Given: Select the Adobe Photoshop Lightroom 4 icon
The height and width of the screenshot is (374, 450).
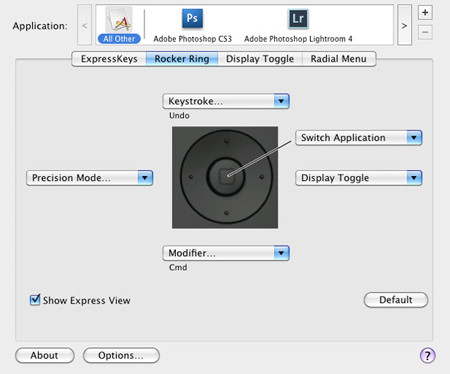Looking at the screenshot, I should coord(298,19).
